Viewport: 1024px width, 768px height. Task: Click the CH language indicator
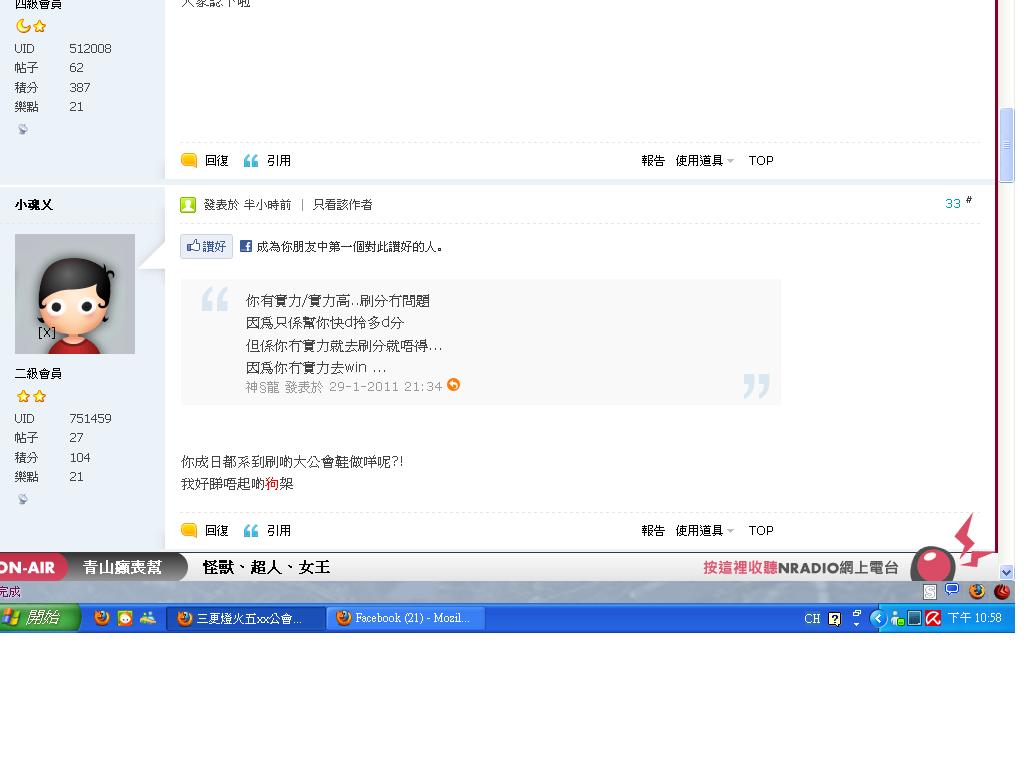click(812, 618)
